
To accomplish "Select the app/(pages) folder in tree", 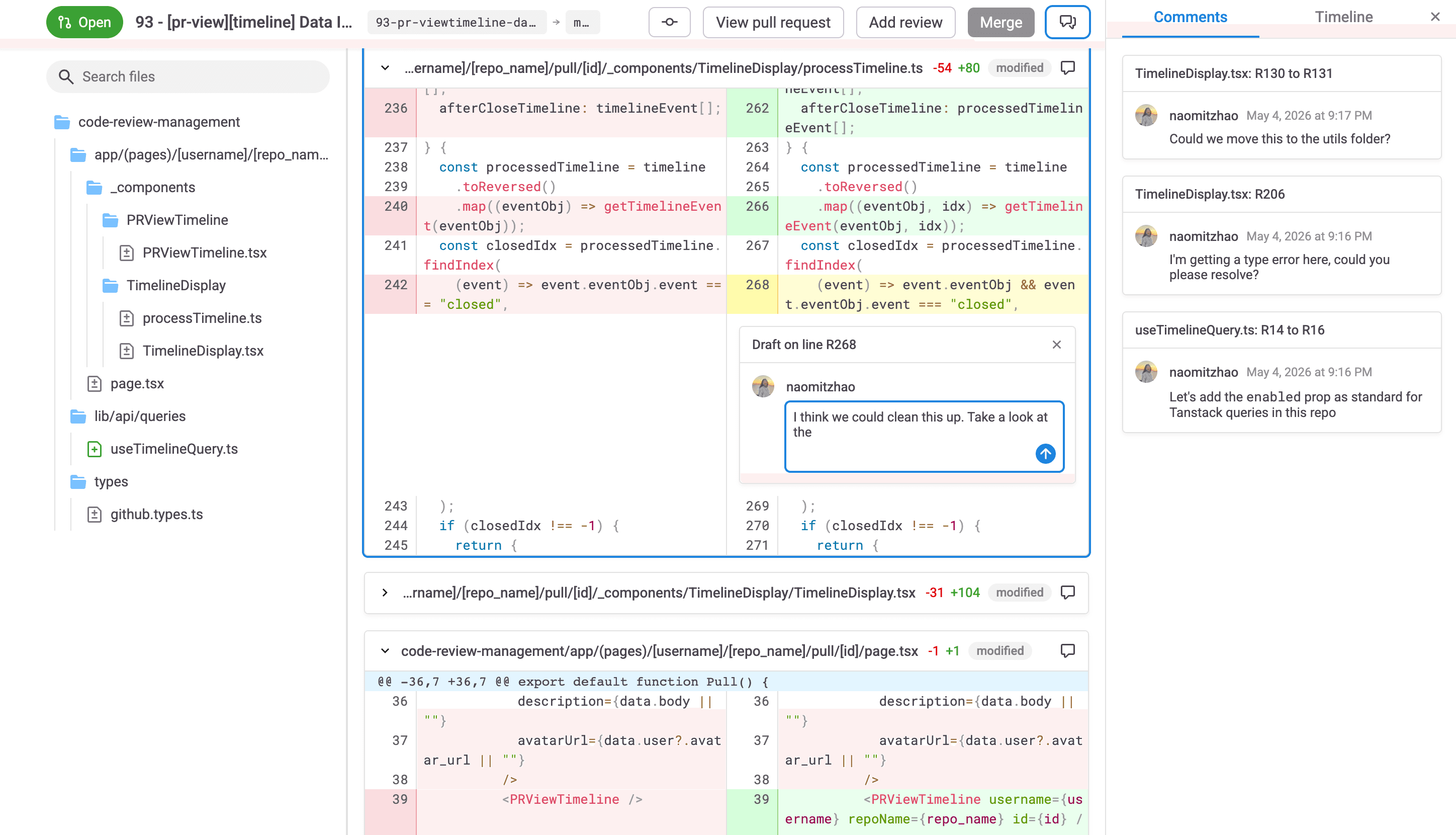I will (200, 155).
